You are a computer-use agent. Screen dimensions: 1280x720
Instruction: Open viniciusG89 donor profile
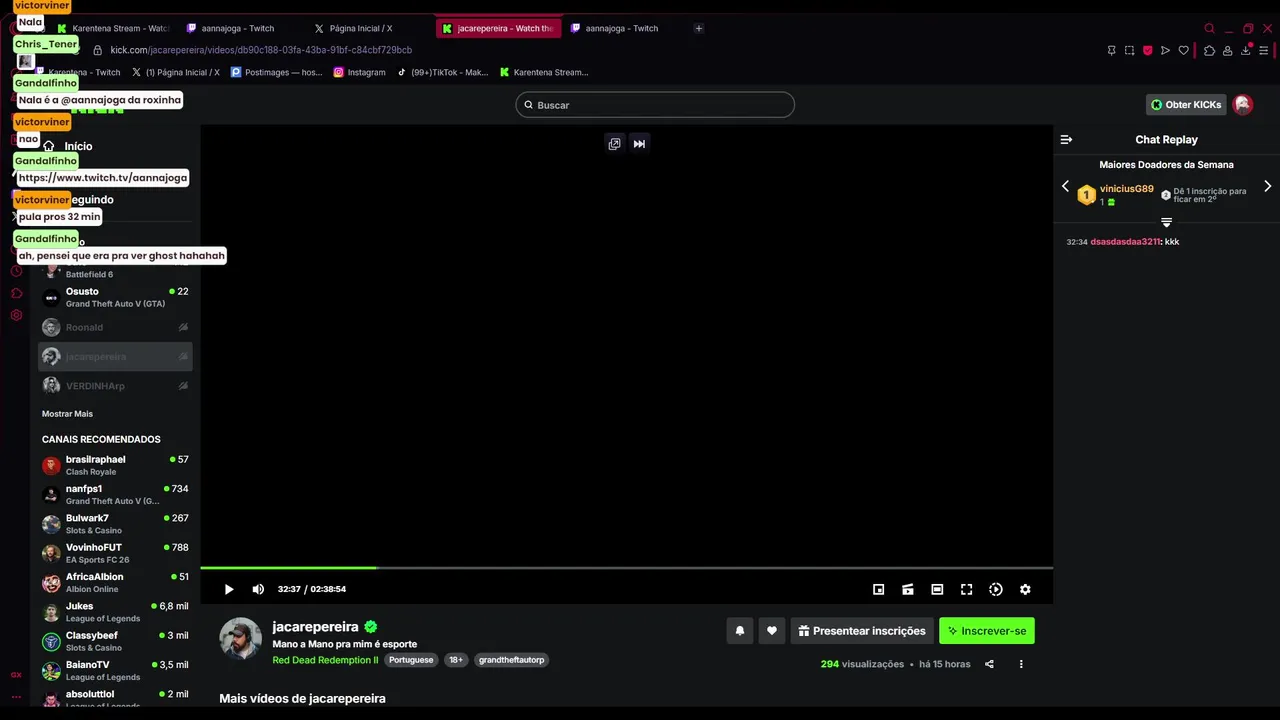pyautogui.click(x=1126, y=189)
